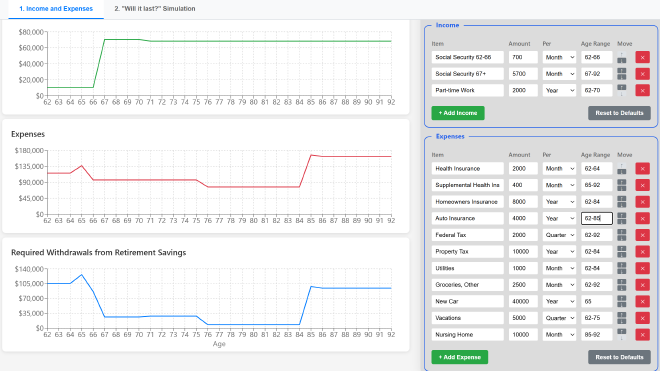Open Per dropdown for Part-time Work
The width and height of the screenshot is (660, 371).
click(x=559, y=91)
